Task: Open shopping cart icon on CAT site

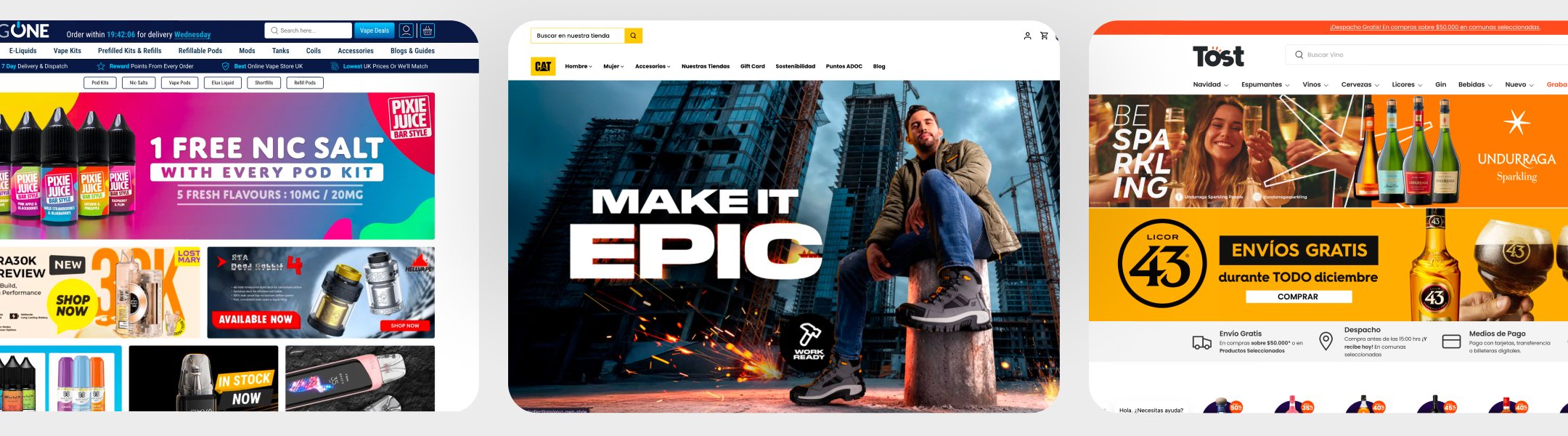Action: (1044, 36)
